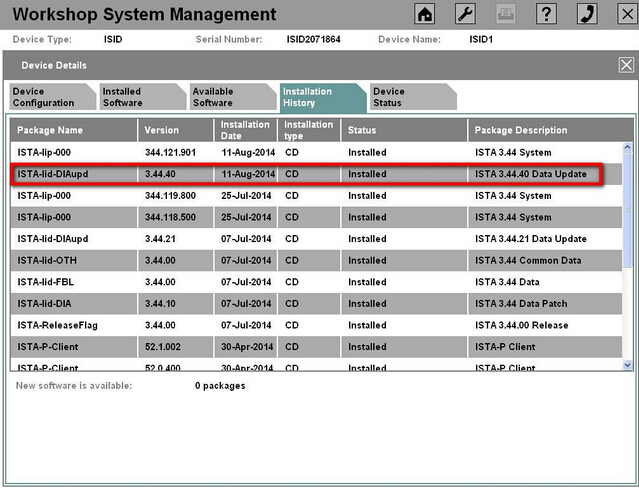Viewport: 639px width, 488px height.
Task: Open help with the question mark icon
Action: pyautogui.click(x=546, y=14)
